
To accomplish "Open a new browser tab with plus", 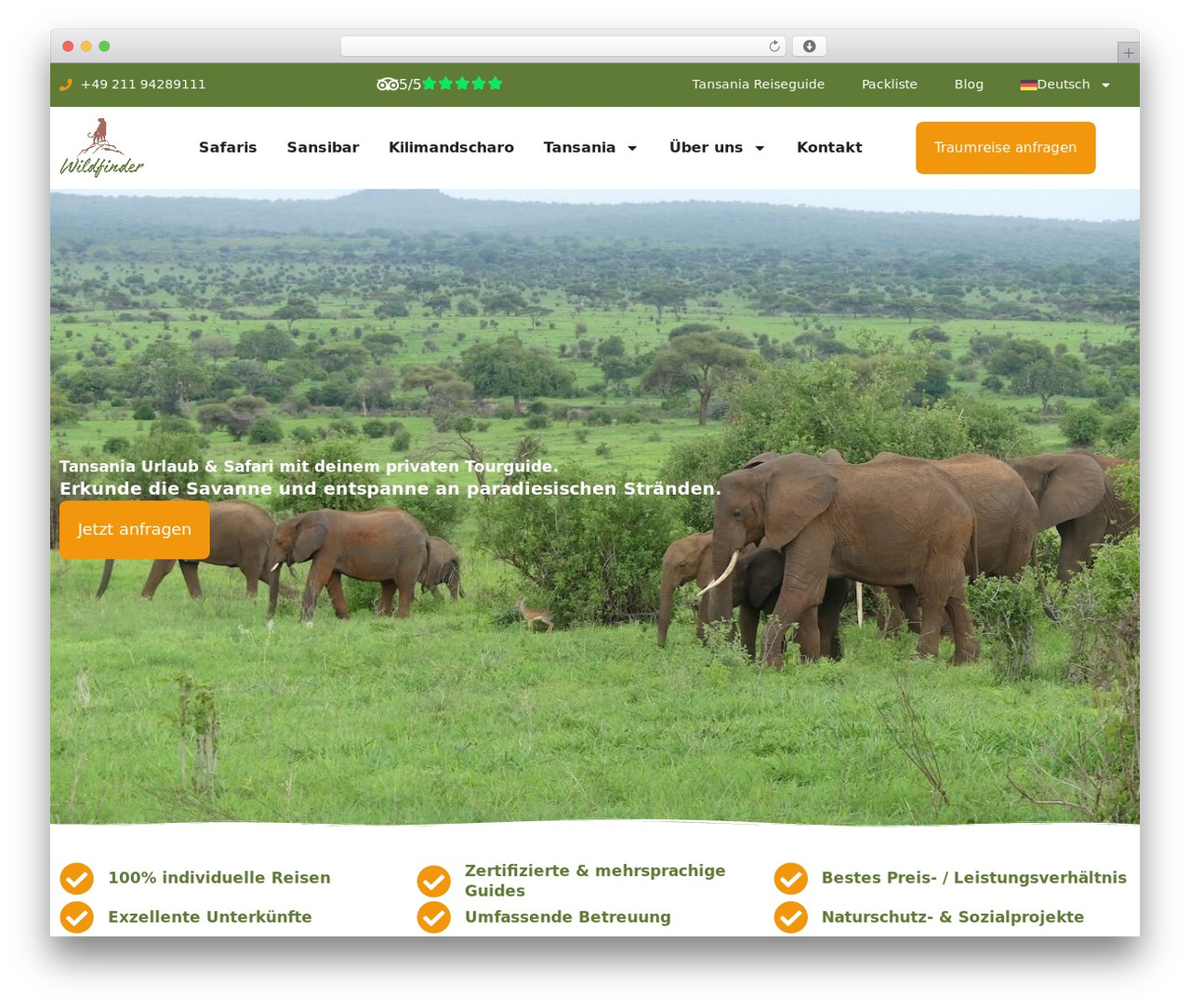I will [1128, 53].
